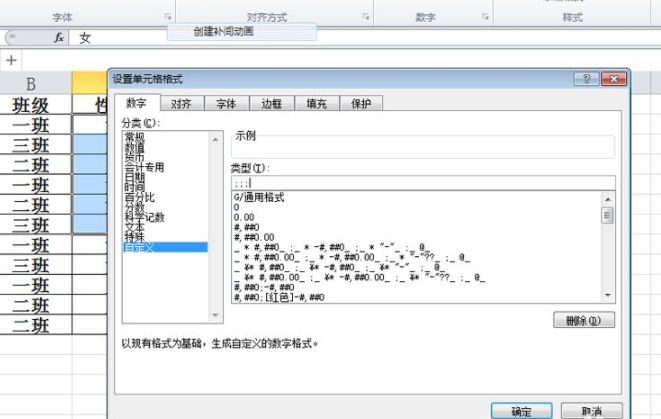Screen dimensions: 661x419
Task: Switch to the 数字 tab
Action: click(x=137, y=103)
